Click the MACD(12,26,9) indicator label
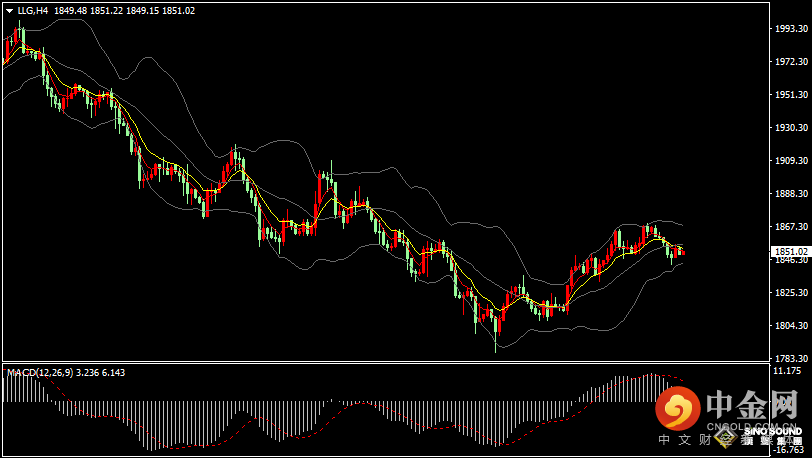812x458 pixels. (x=40, y=373)
